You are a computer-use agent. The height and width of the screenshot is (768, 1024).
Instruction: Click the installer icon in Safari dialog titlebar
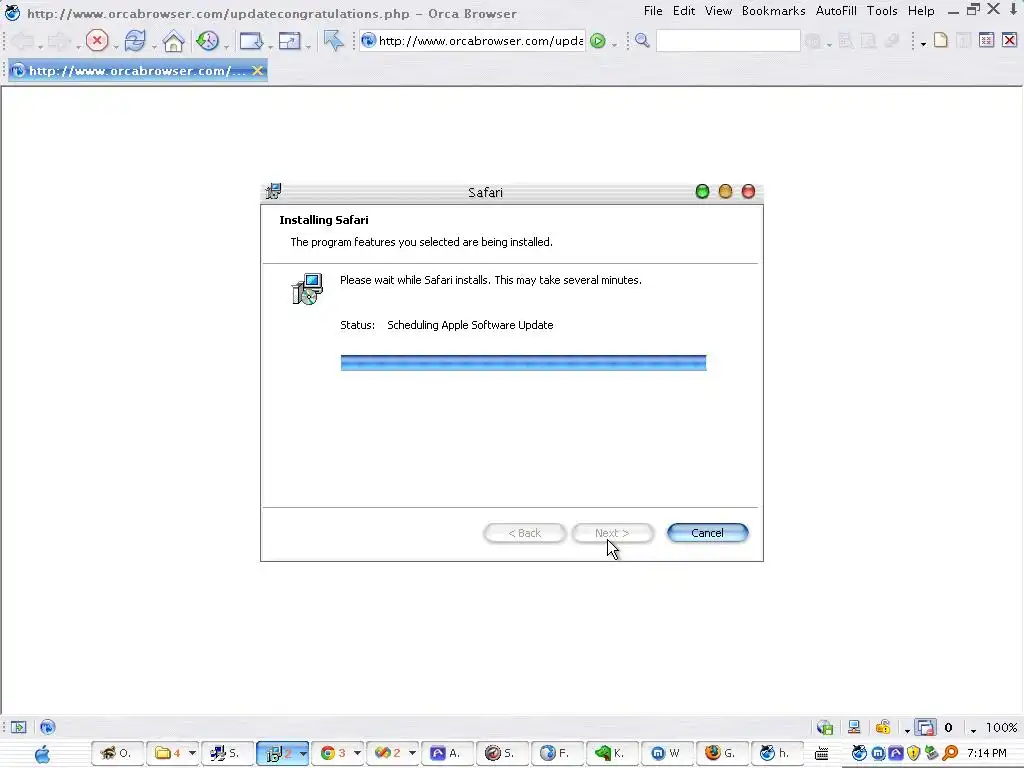point(274,191)
